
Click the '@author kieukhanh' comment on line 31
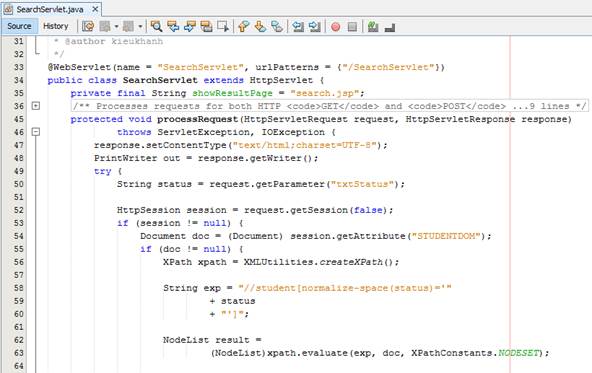click(114, 41)
